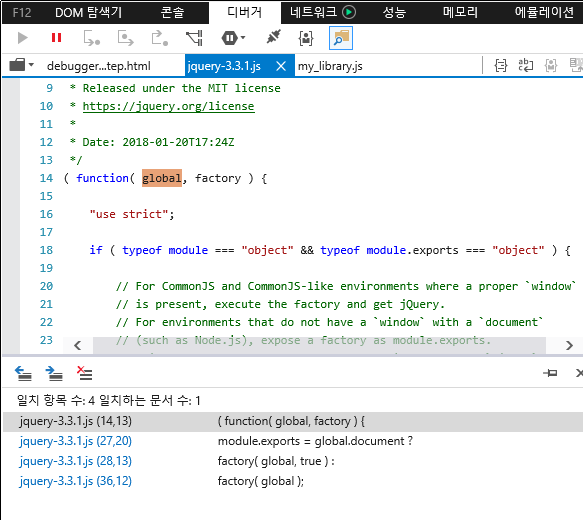
Task: Switch to my_library.js file tab
Action: click(330, 66)
